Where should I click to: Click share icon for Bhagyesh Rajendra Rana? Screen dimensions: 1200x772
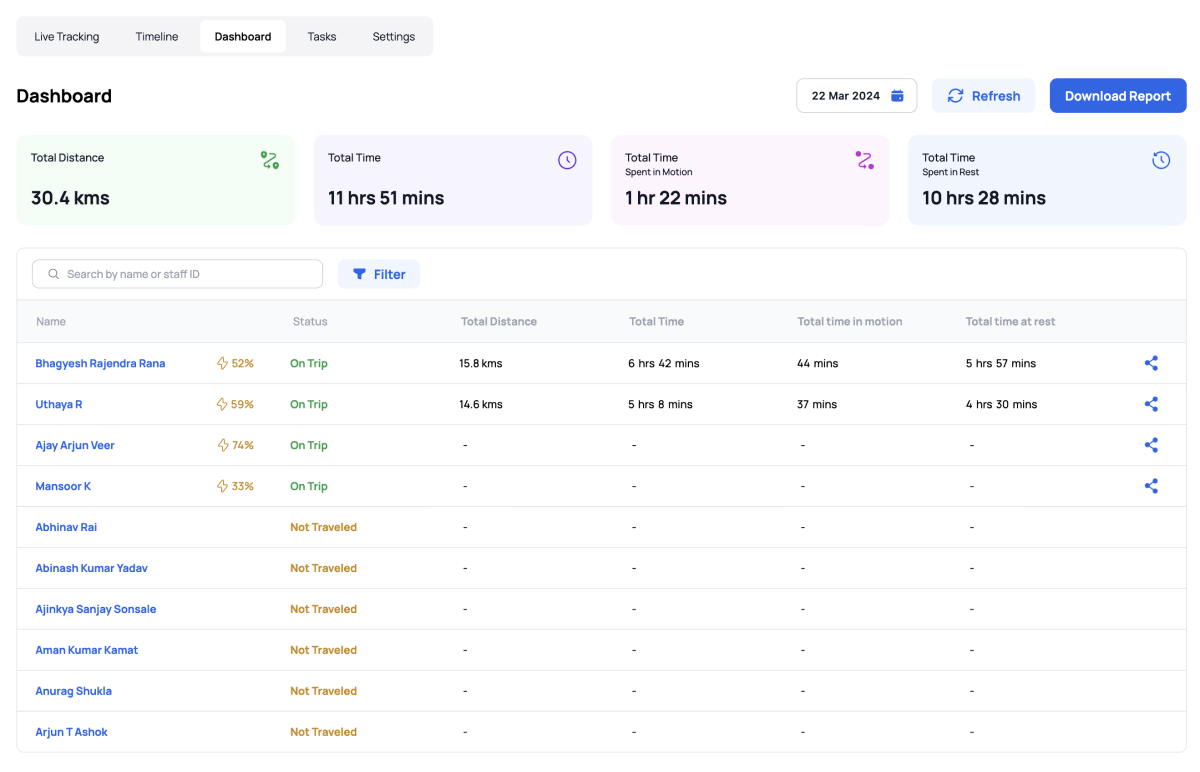[1151, 364]
